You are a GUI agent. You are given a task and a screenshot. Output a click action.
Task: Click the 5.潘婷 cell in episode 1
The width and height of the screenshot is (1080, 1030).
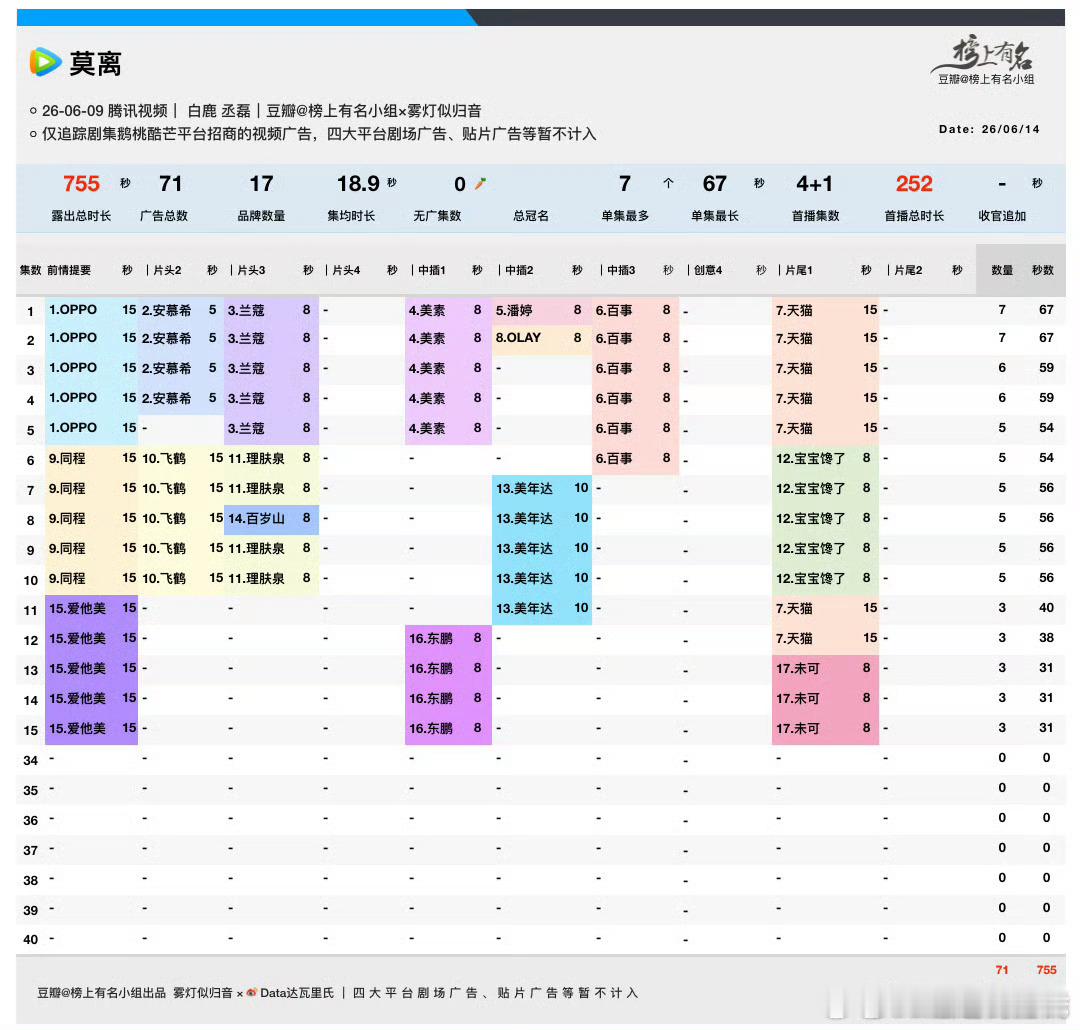514,311
